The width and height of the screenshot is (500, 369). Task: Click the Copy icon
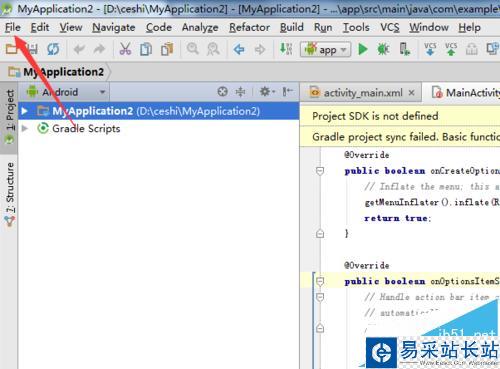146,49
